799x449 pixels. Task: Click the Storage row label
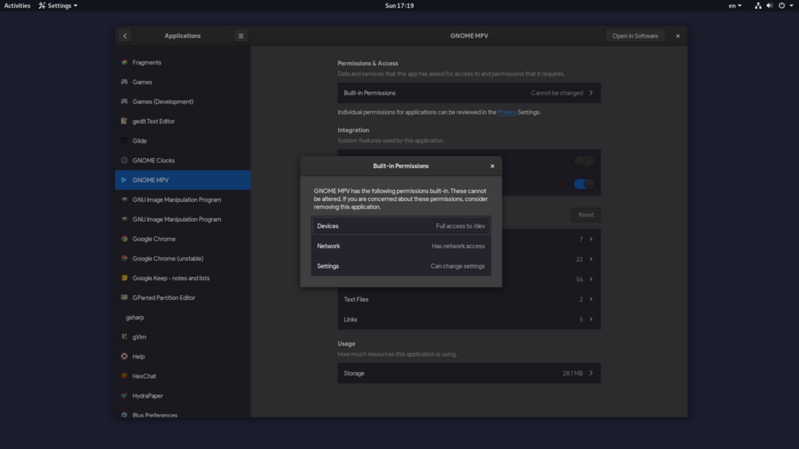tap(354, 373)
